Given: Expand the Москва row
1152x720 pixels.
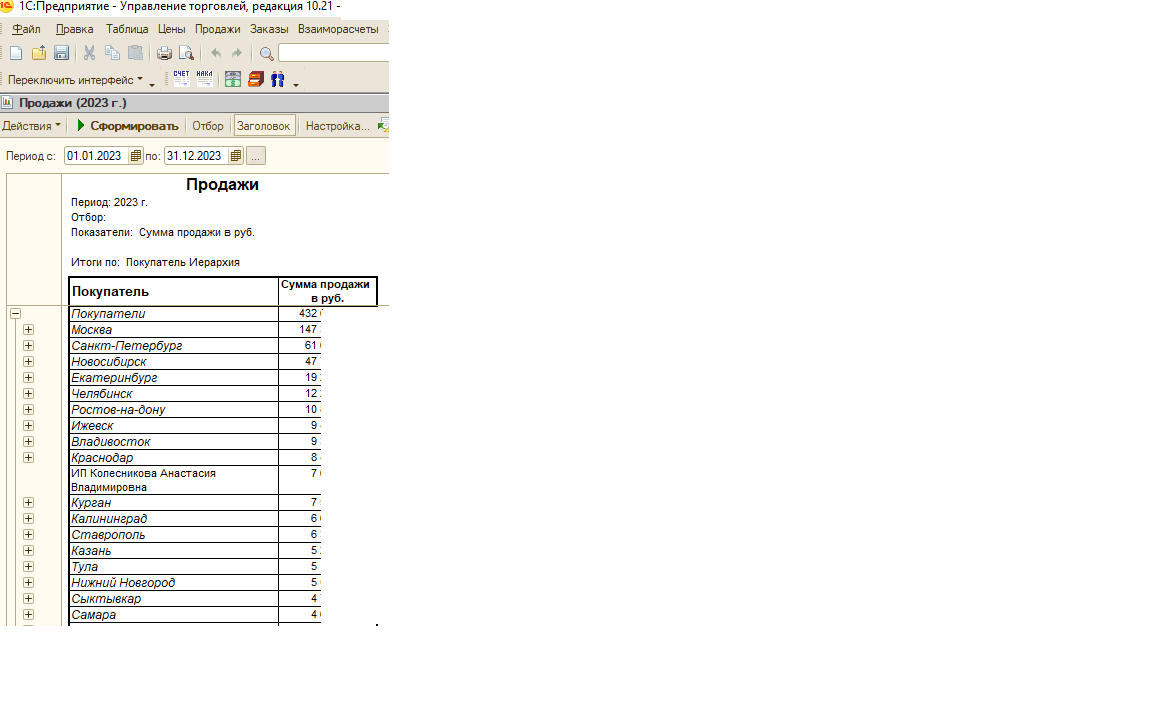Looking at the screenshot, I should pyautogui.click(x=28, y=330).
